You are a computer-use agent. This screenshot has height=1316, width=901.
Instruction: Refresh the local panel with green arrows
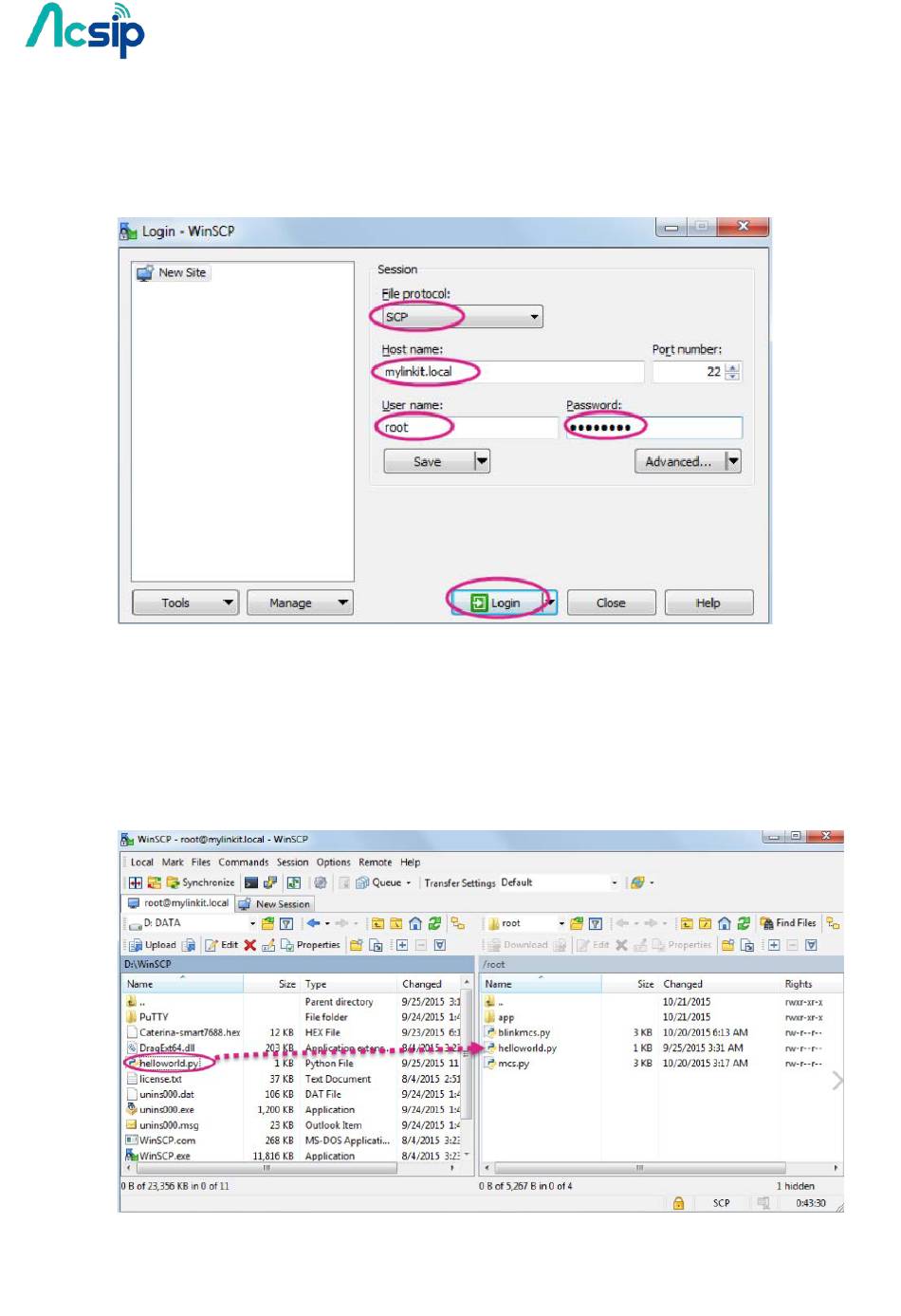coord(434,923)
